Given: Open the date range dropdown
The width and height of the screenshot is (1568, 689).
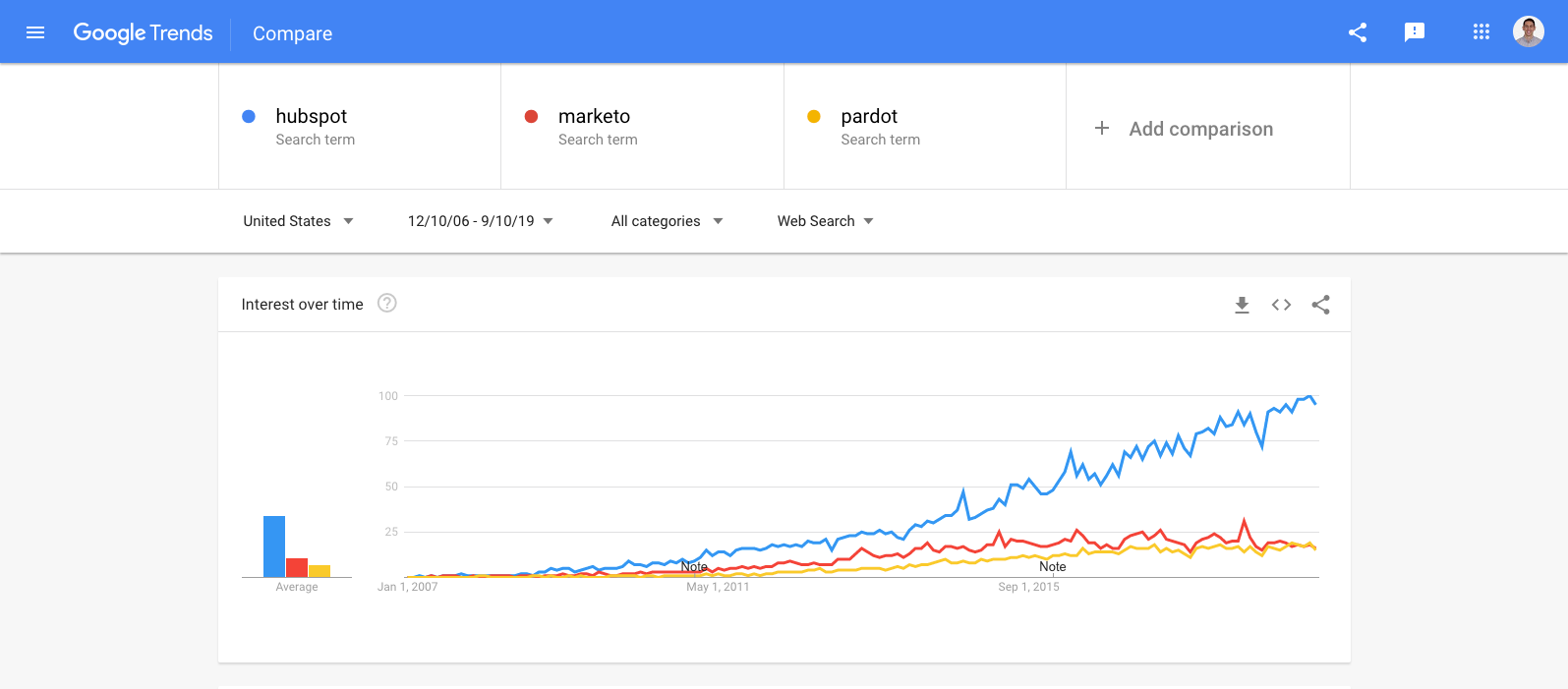Looking at the screenshot, I should click(480, 221).
